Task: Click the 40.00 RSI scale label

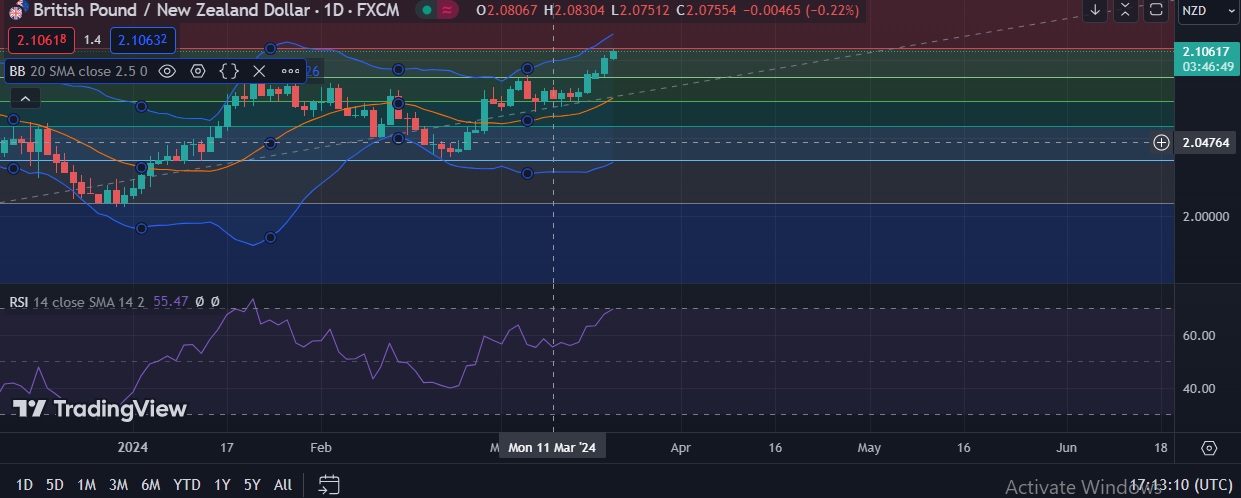Action: (x=1199, y=389)
